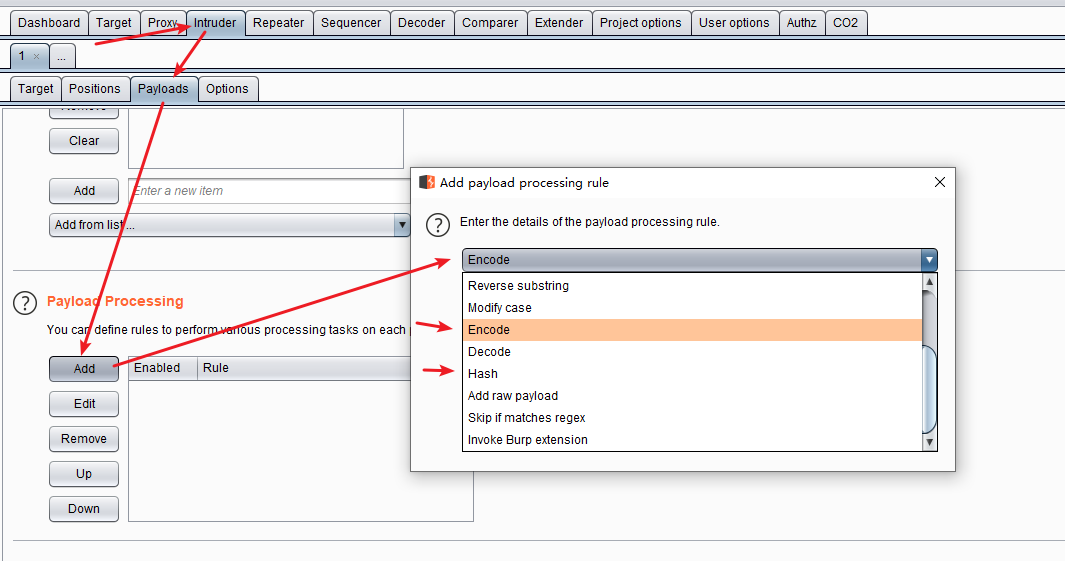Click the help icon in the dialog
The height and width of the screenshot is (561, 1065).
[x=438, y=224]
